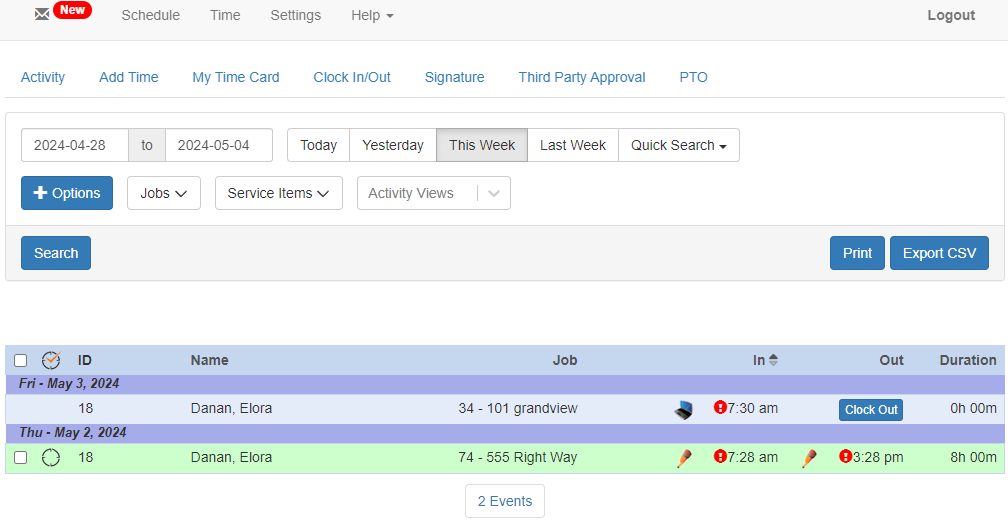Expand the Jobs dropdown
The image size is (1008, 522).
[x=164, y=193]
